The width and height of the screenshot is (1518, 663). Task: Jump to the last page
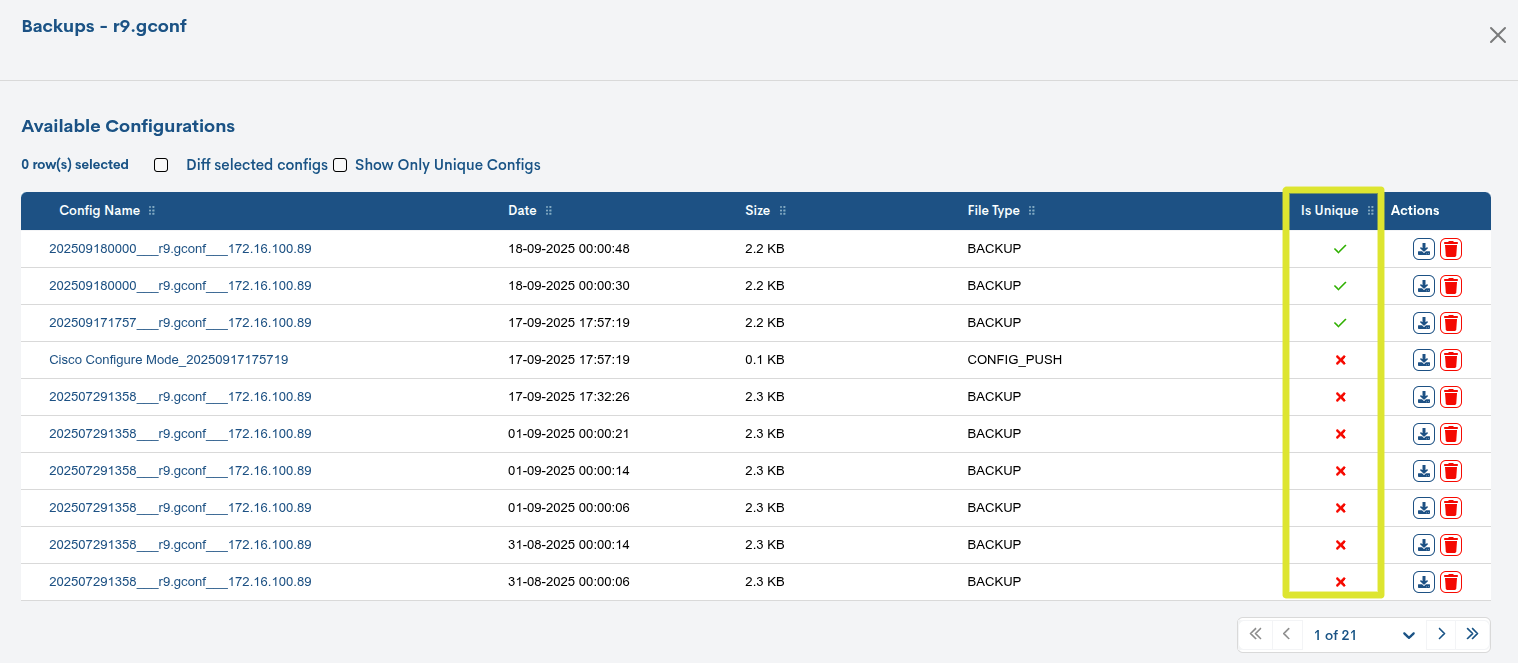[1472, 634]
